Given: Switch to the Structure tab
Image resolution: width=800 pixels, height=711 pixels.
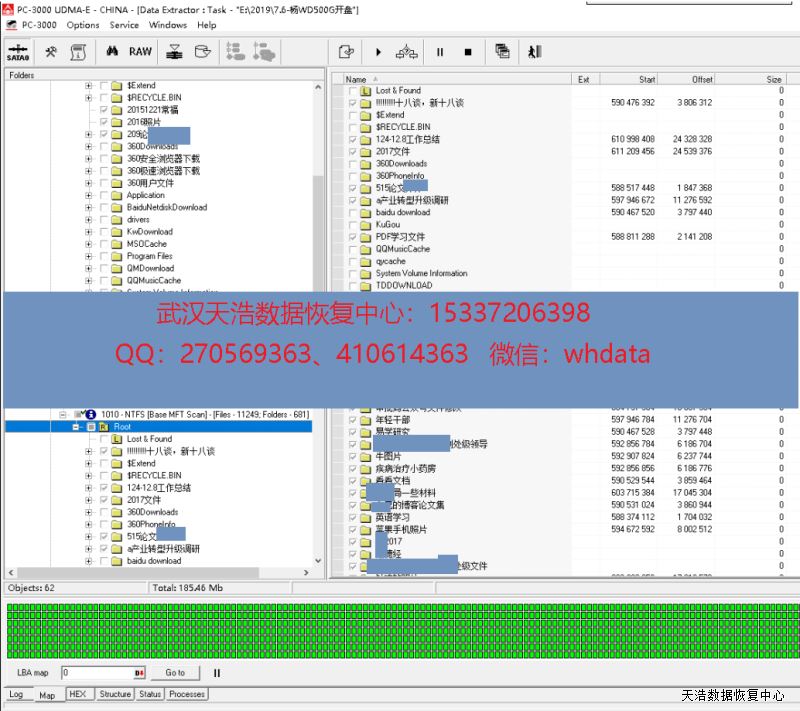Looking at the screenshot, I should click(115, 694).
